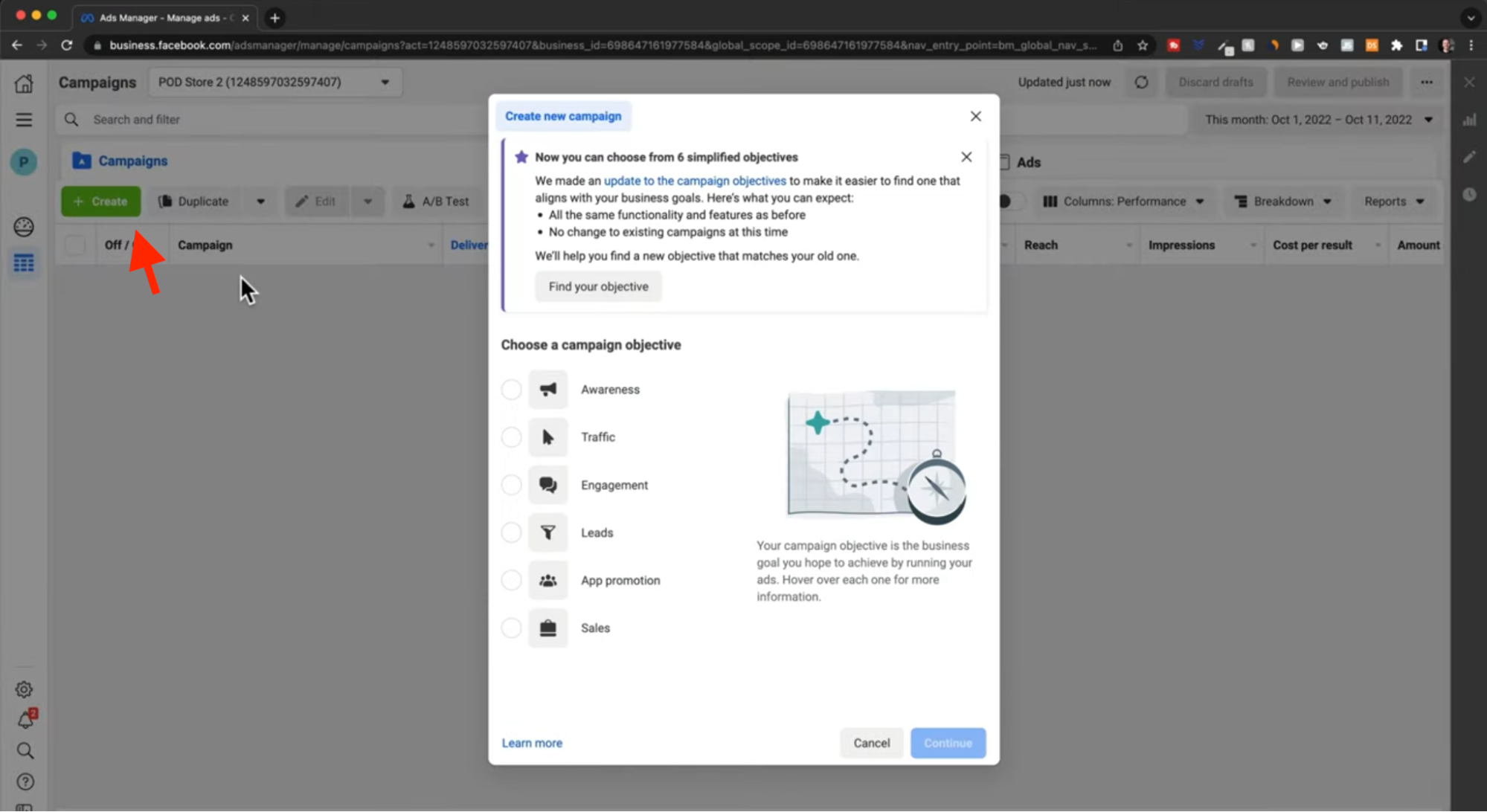Close the Create new campaign dialog
Viewport: 1487px width, 812px height.
pos(975,116)
